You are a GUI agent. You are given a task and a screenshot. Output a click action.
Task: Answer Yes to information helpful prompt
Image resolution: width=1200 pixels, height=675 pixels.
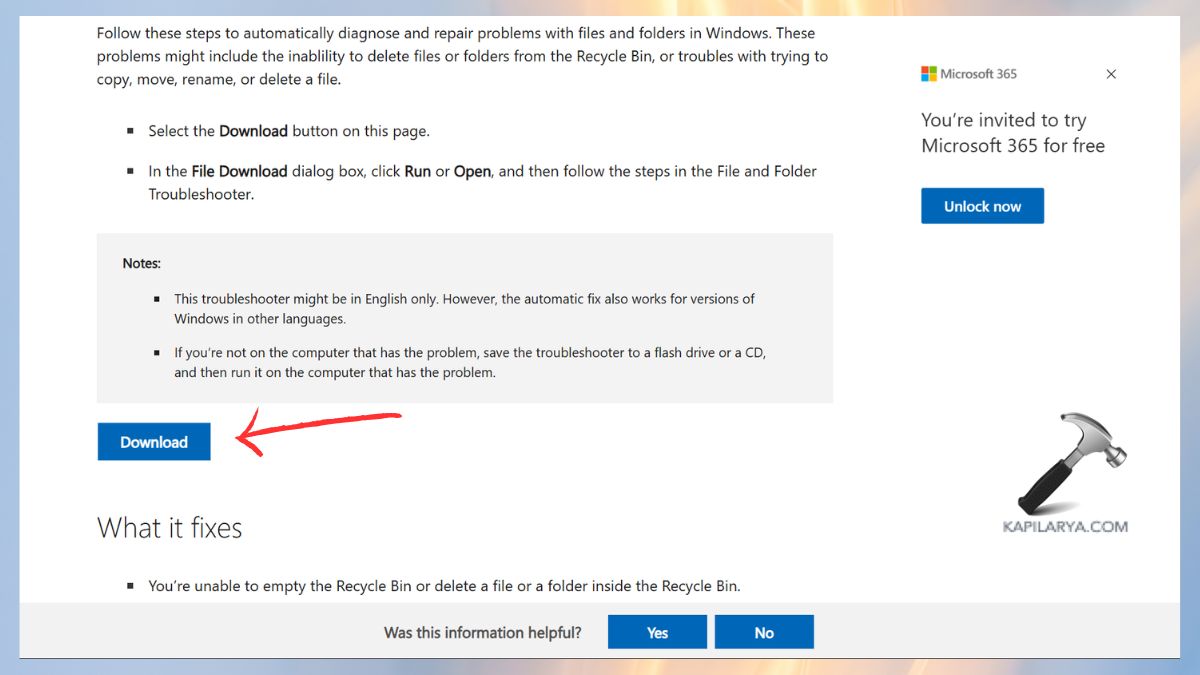[x=657, y=632]
